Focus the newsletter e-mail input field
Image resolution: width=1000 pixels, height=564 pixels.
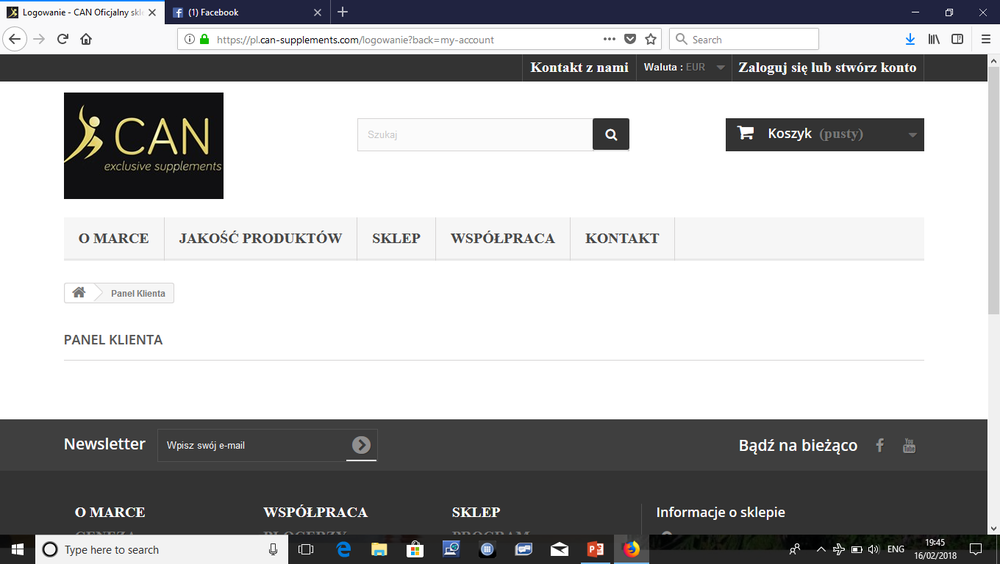click(x=252, y=445)
